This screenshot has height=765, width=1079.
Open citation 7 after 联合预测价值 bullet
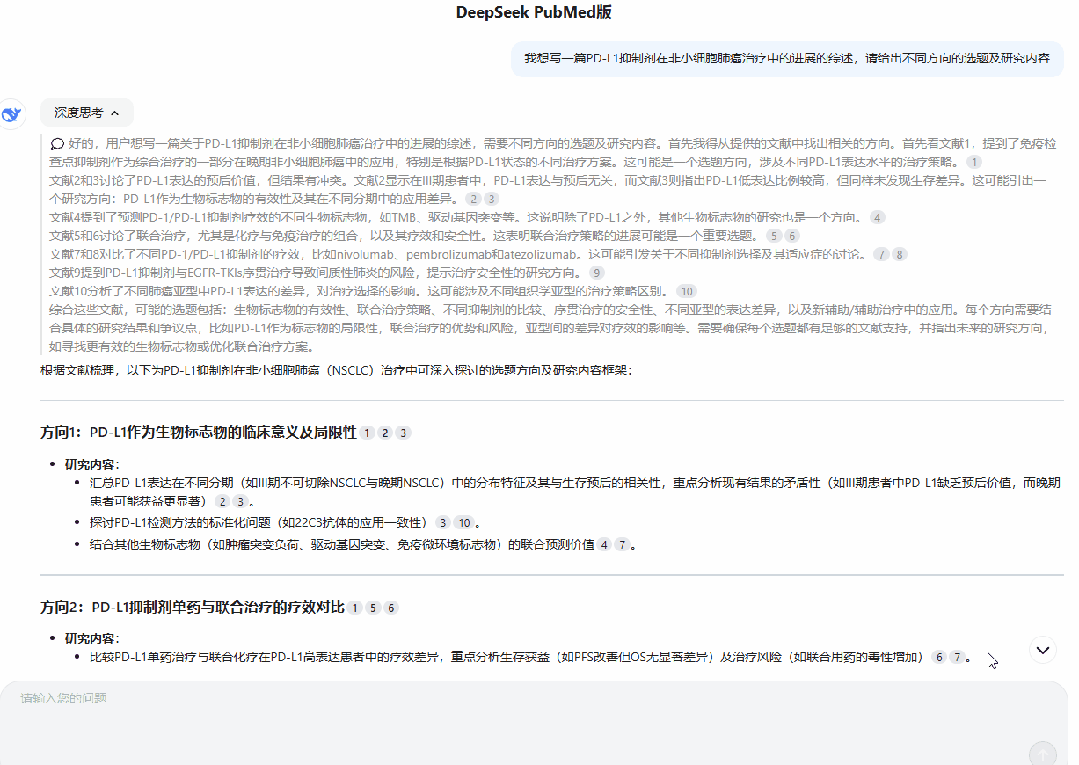click(x=622, y=545)
